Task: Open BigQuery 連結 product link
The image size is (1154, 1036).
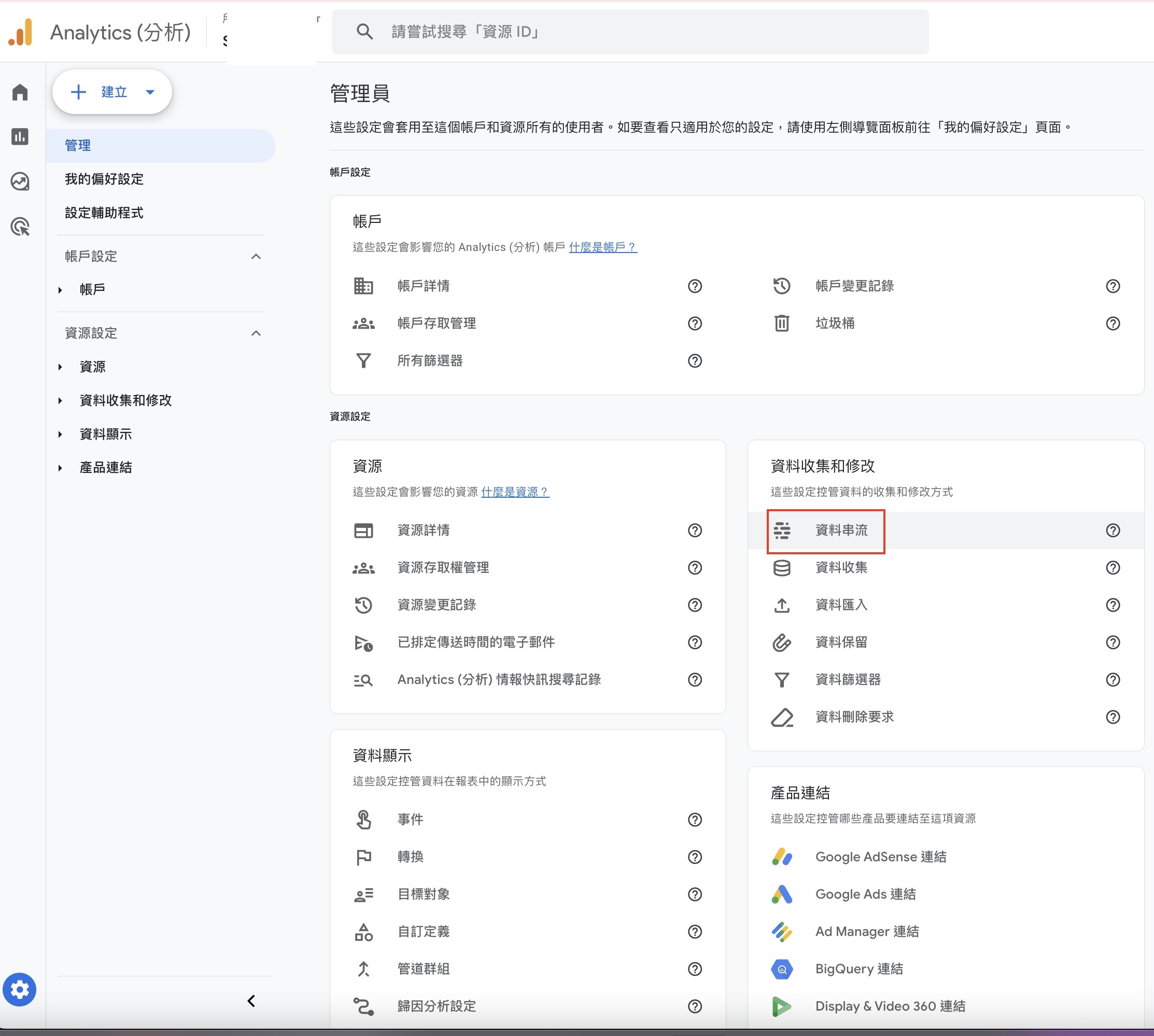Action: [858, 969]
